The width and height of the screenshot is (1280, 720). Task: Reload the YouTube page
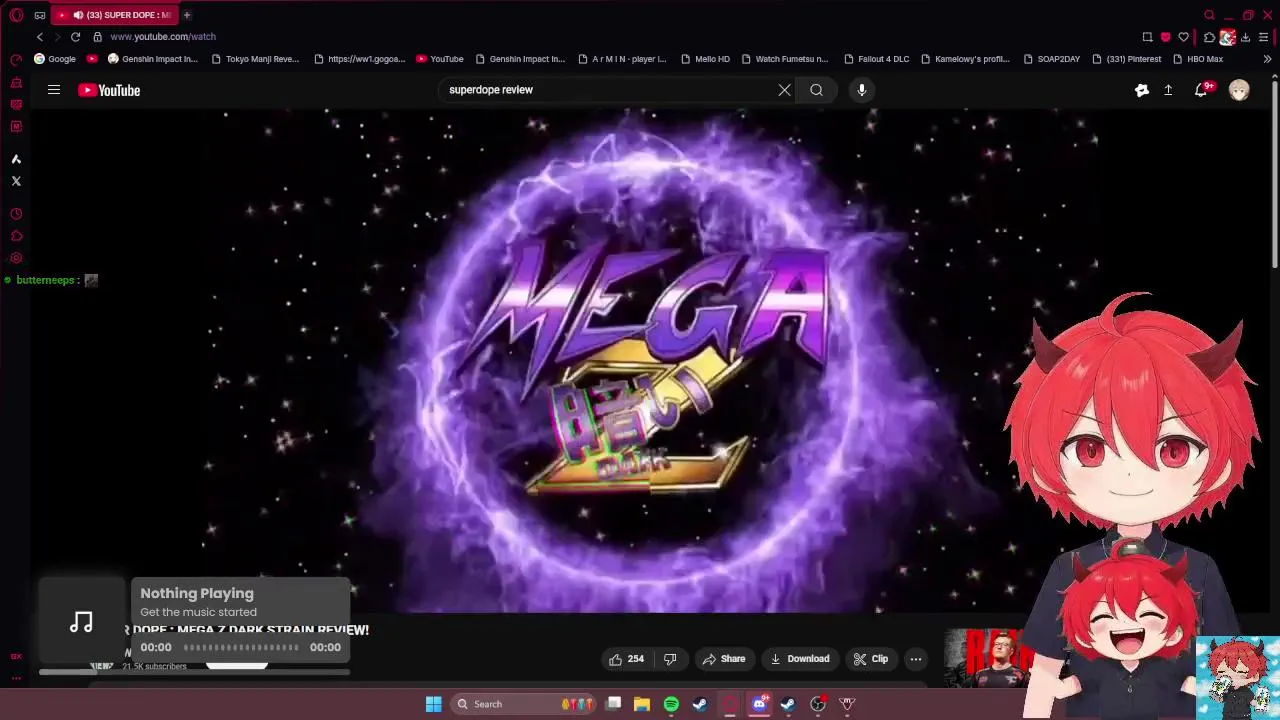75,37
